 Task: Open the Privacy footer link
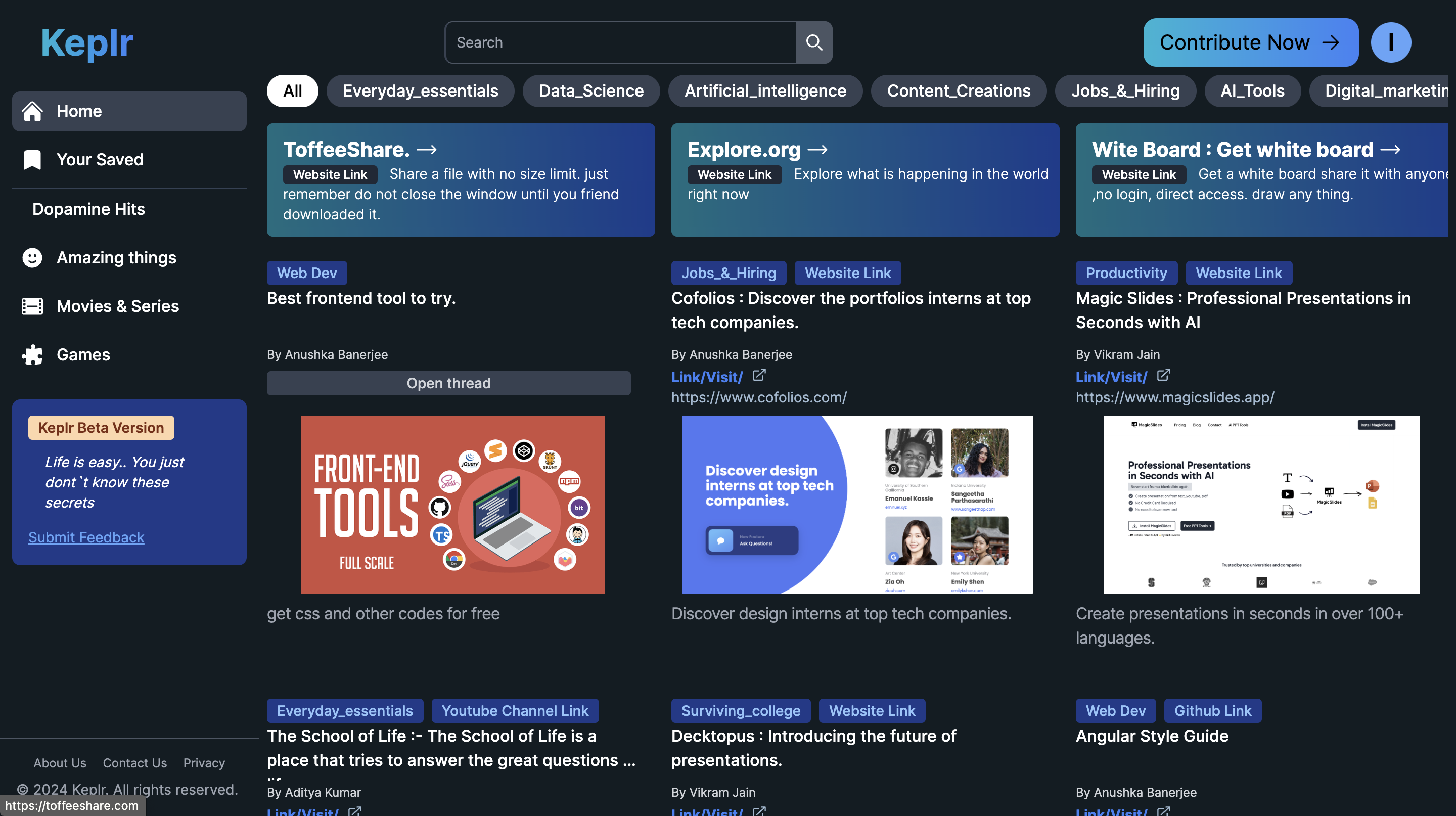point(203,763)
